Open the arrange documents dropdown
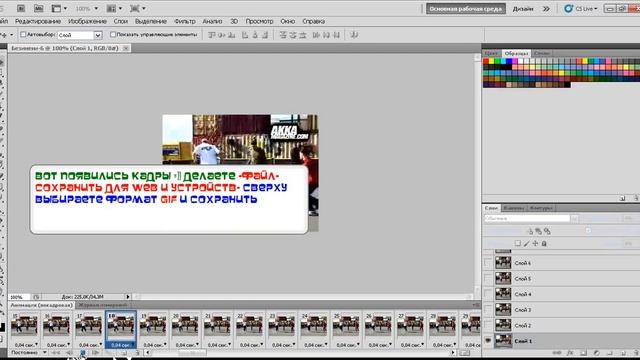The image size is (640, 360). point(114,8)
